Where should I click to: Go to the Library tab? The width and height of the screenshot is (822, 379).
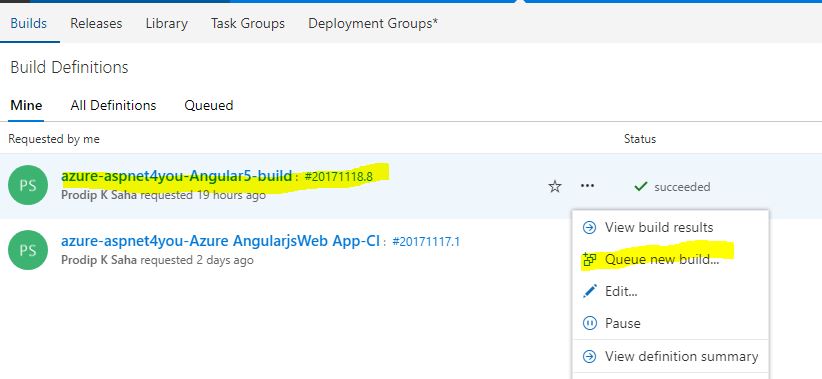point(167,24)
